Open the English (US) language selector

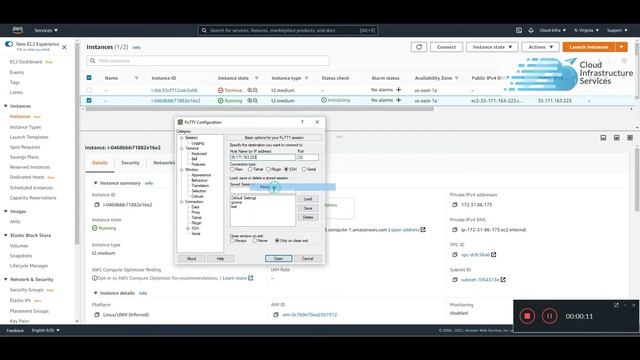coord(46,330)
